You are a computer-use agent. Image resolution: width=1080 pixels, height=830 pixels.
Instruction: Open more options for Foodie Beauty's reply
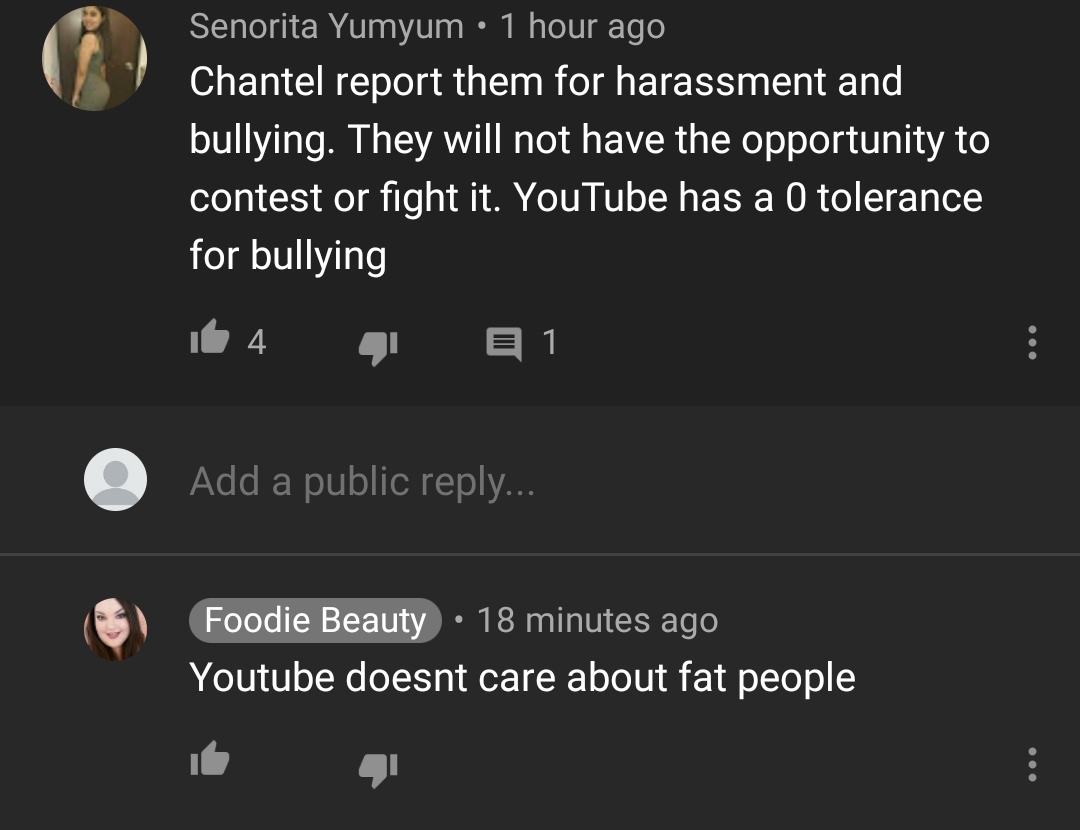pos(1032,765)
